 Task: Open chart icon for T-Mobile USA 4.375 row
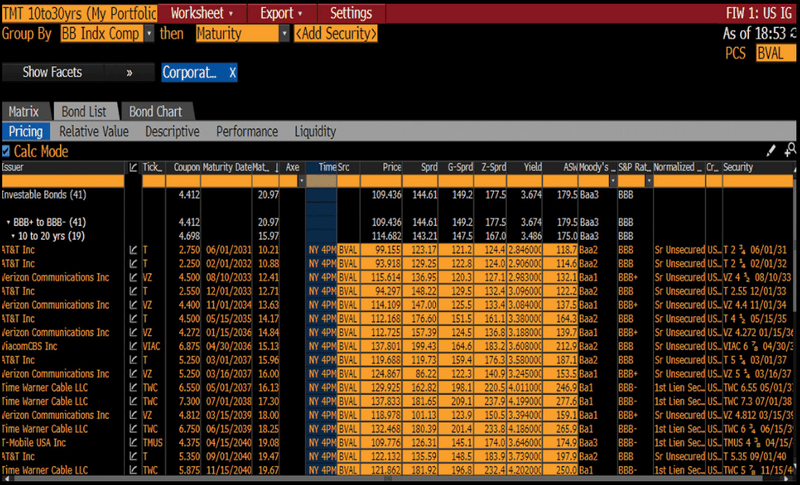tap(133, 443)
